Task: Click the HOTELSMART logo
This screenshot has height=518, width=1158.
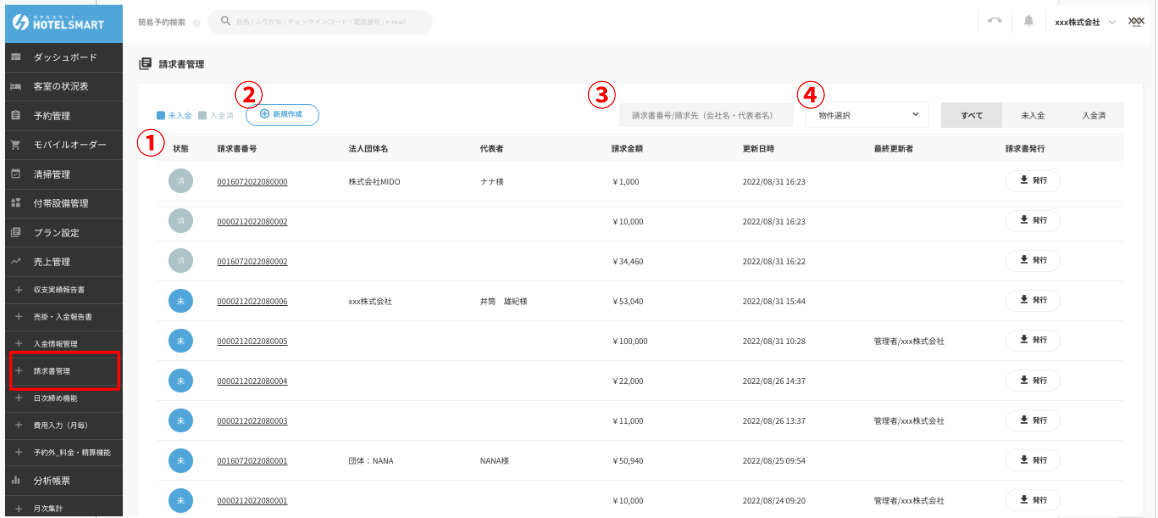Action: (62, 22)
